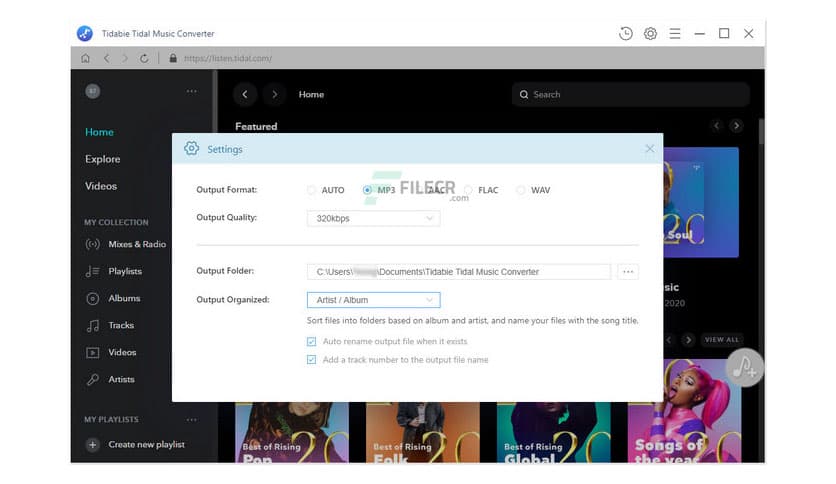
Task: Click the Playlists sidebar icon
Action: click(x=92, y=271)
